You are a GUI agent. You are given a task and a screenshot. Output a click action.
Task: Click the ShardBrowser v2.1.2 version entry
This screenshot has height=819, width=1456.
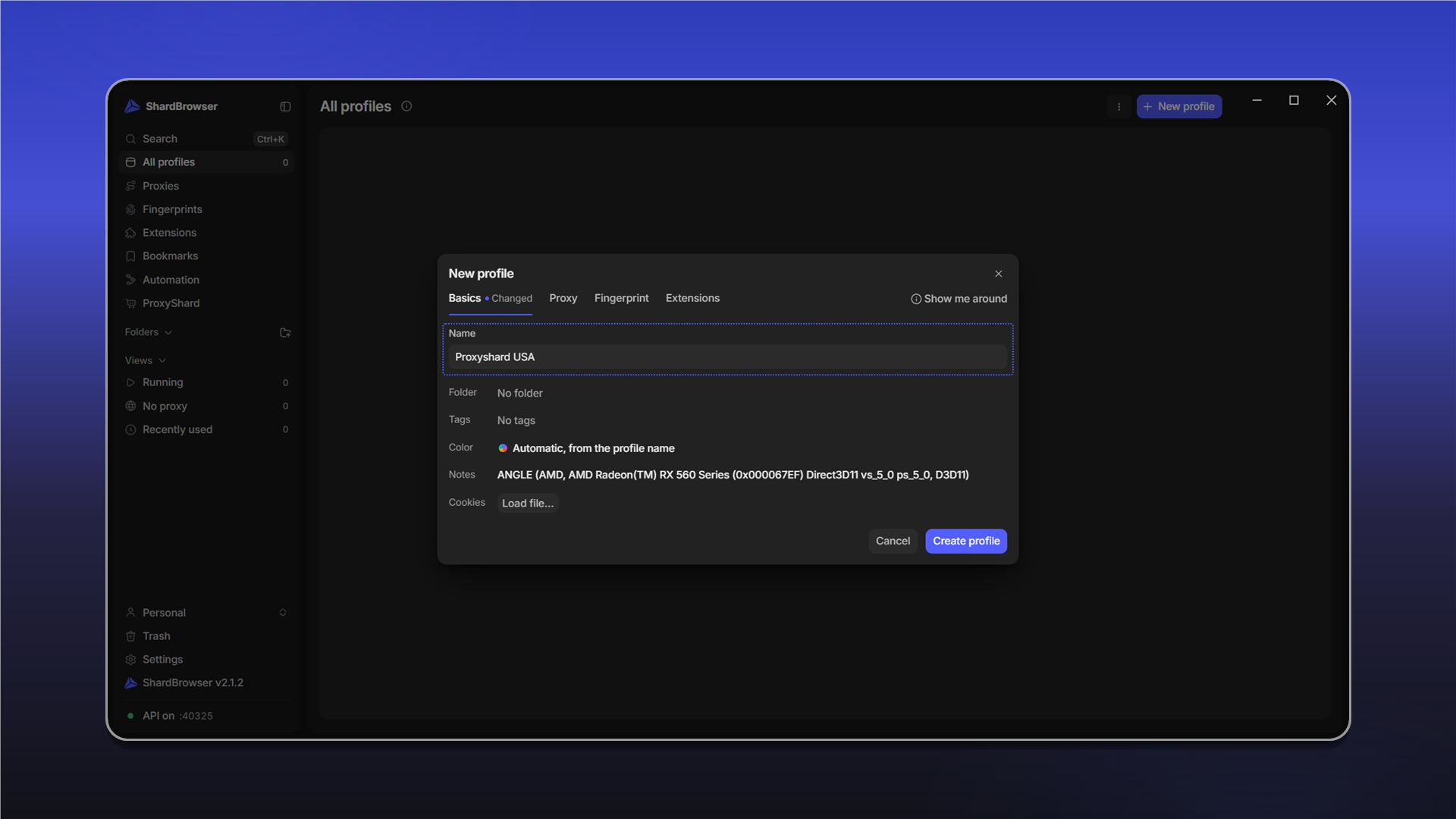[206, 683]
